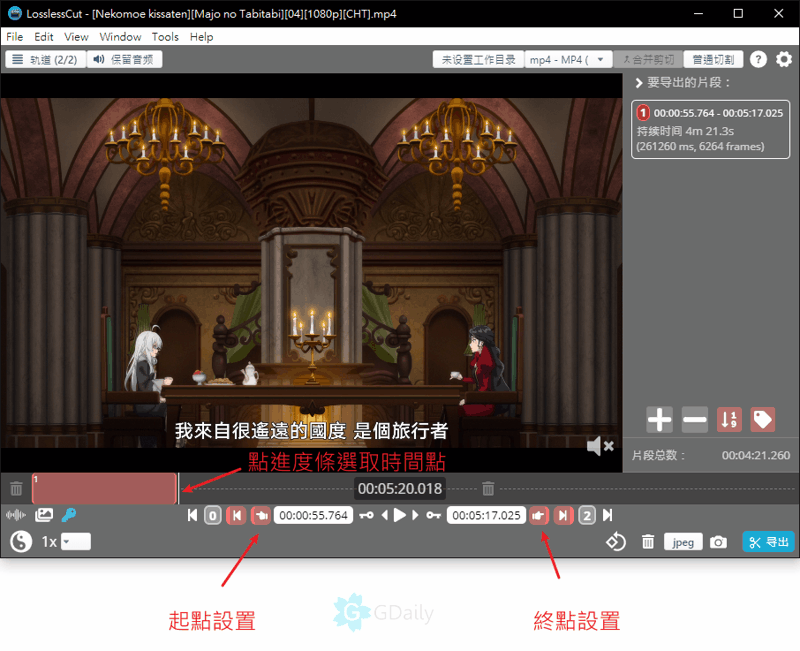Edit cut start time field 00:00:55.764

313,515
